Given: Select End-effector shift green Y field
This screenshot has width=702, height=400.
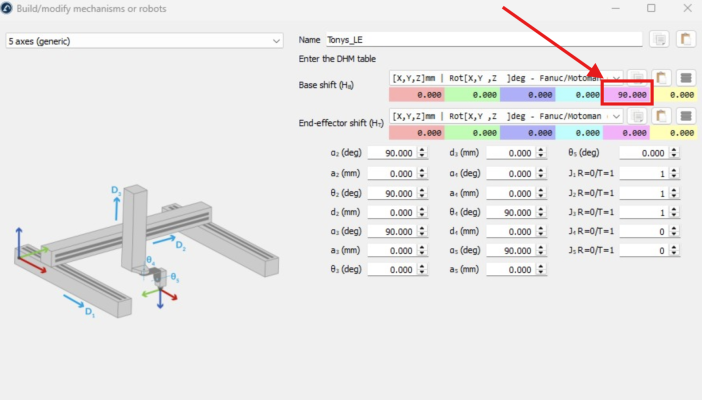Looking at the screenshot, I should [472, 133].
